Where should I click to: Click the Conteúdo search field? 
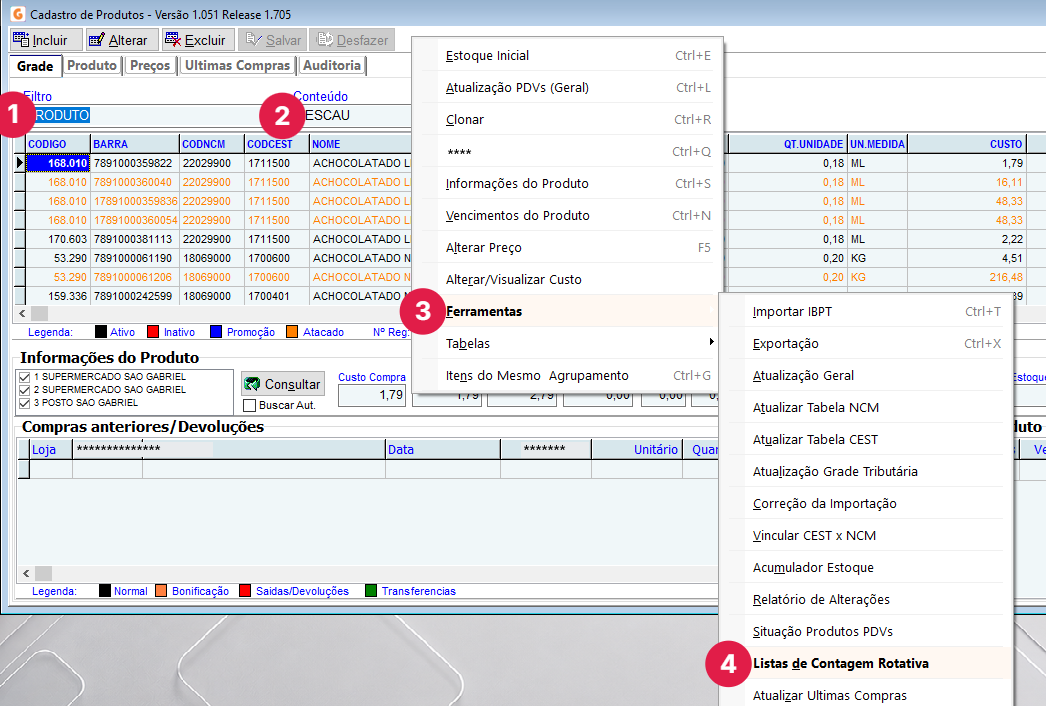352,115
